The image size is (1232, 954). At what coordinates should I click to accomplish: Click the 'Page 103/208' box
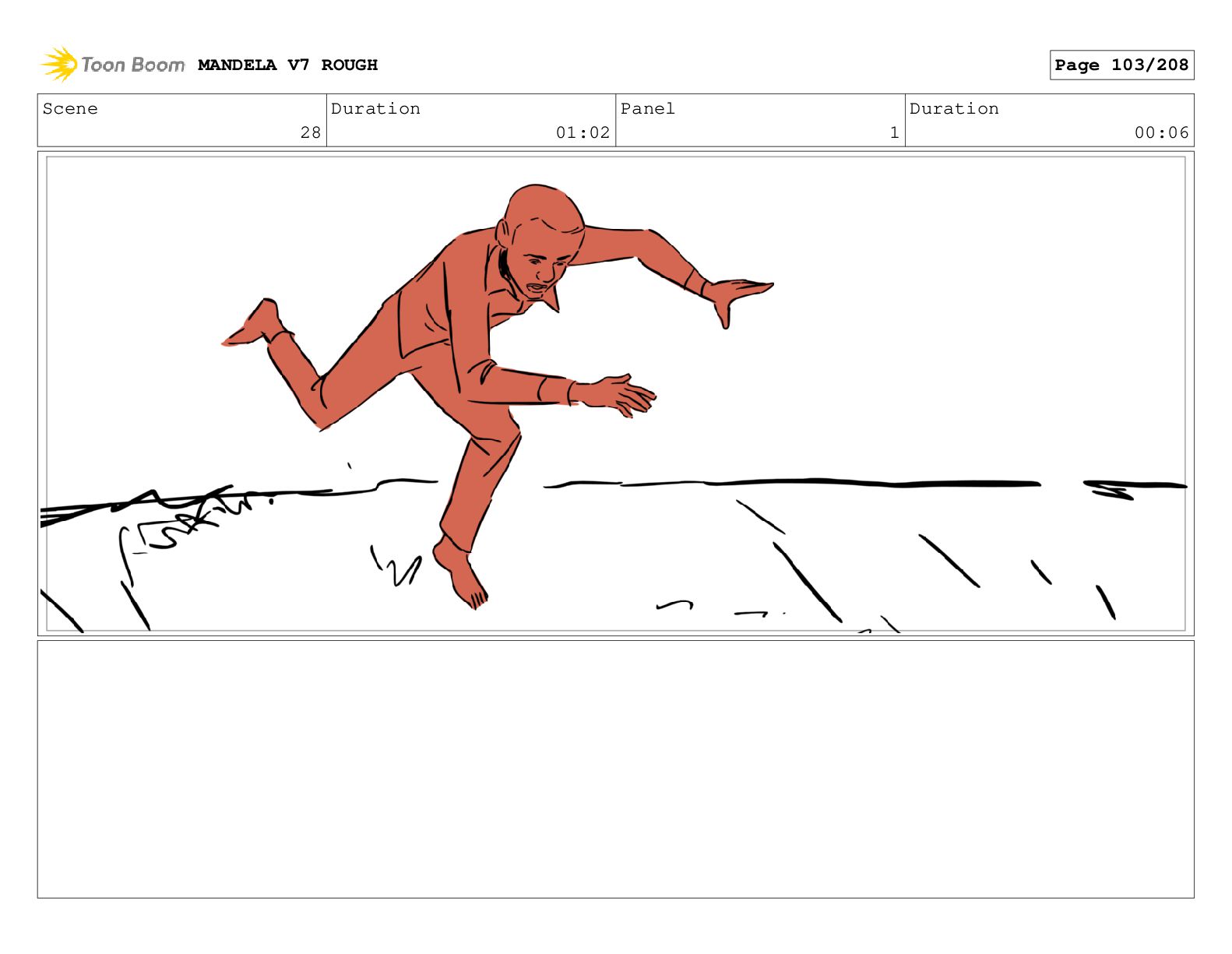coord(1121,65)
